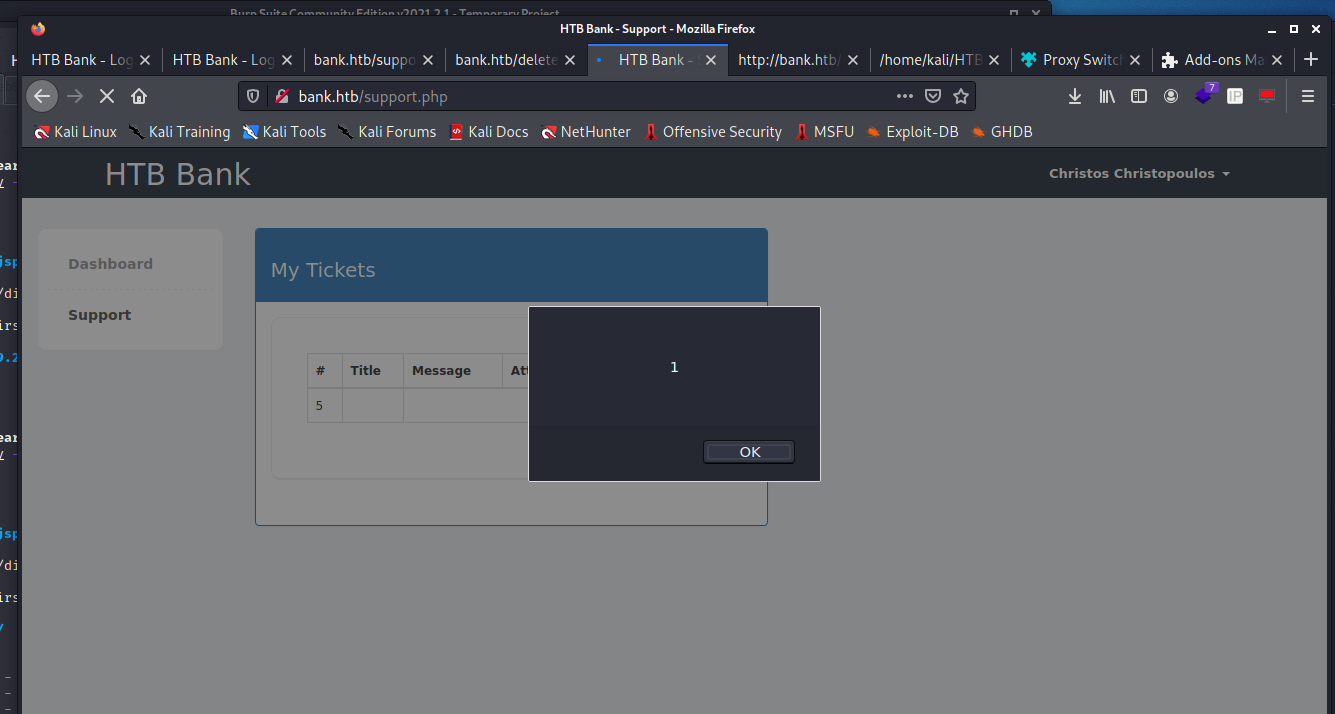
Task: Click the Save to Pocket icon
Action: coord(932,96)
